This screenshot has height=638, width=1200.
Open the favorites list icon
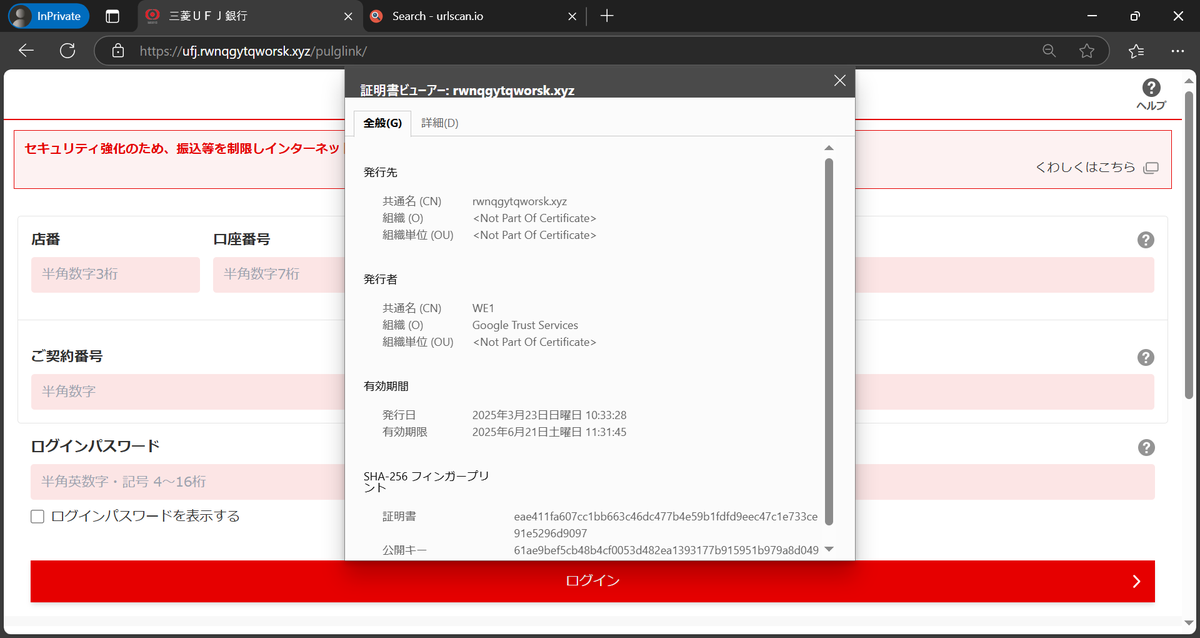pos(1135,50)
